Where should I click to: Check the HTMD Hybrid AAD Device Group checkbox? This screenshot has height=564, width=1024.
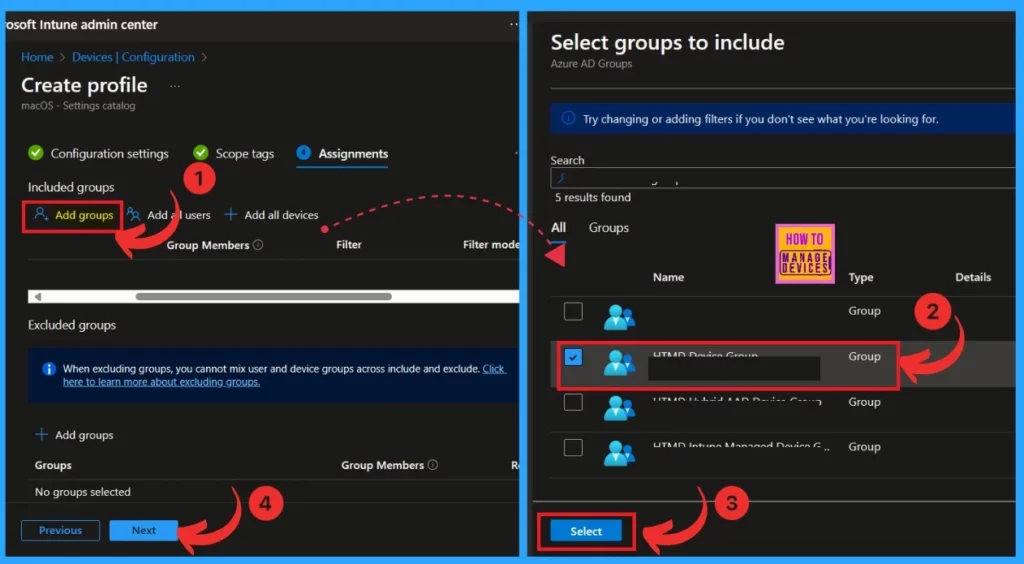(x=573, y=402)
